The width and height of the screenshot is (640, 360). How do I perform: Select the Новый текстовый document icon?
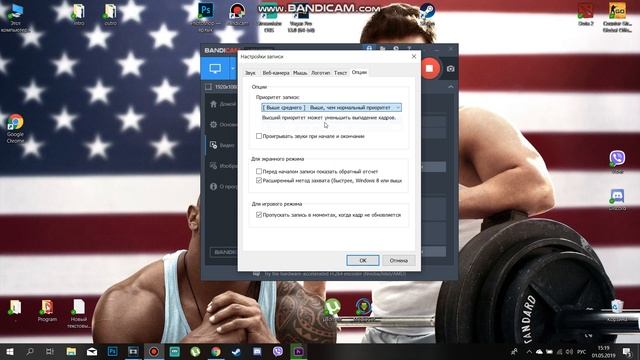point(78,313)
